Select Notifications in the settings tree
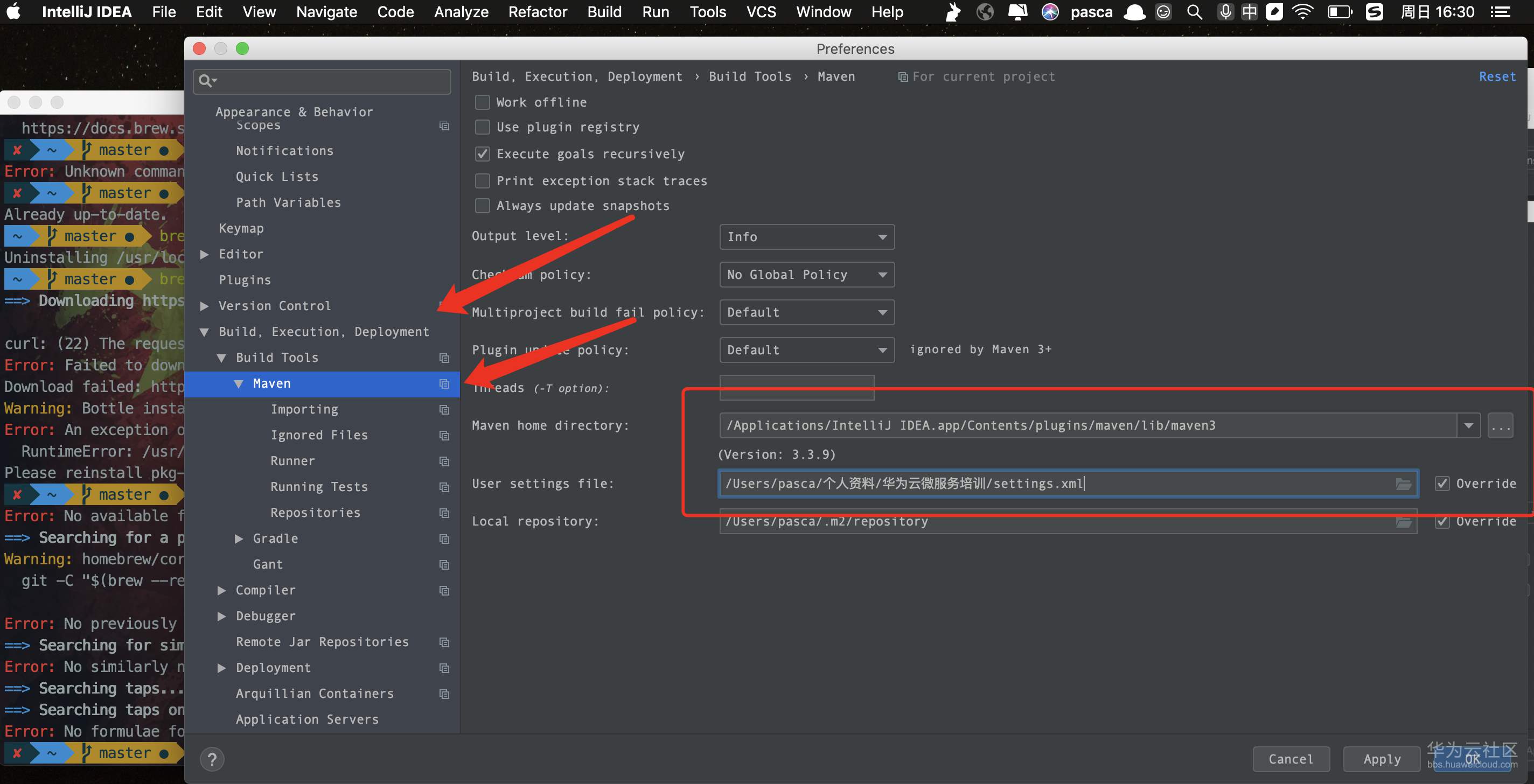This screenshot has height=784, width=1534. point(284,151)
